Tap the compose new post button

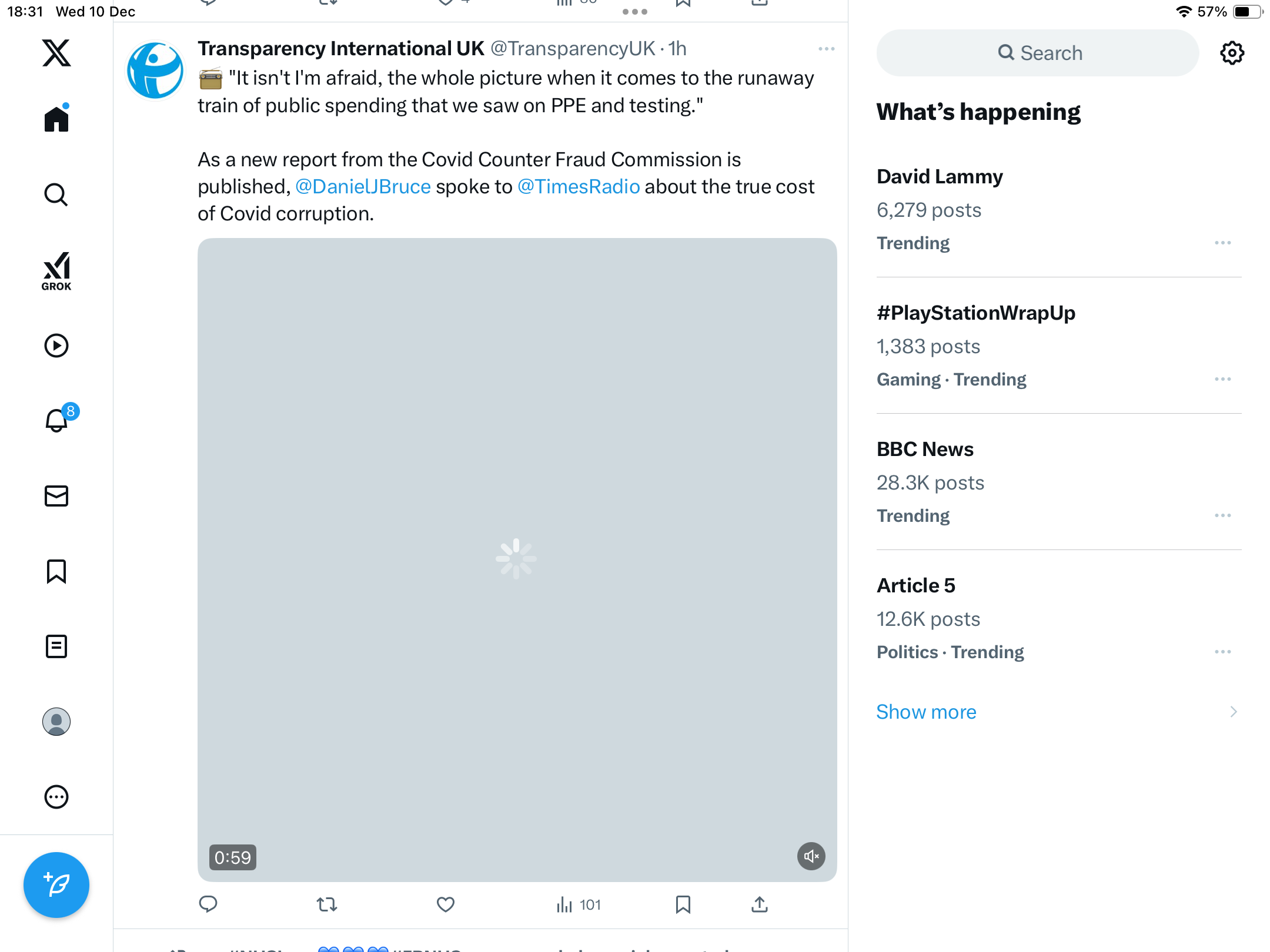56,885
